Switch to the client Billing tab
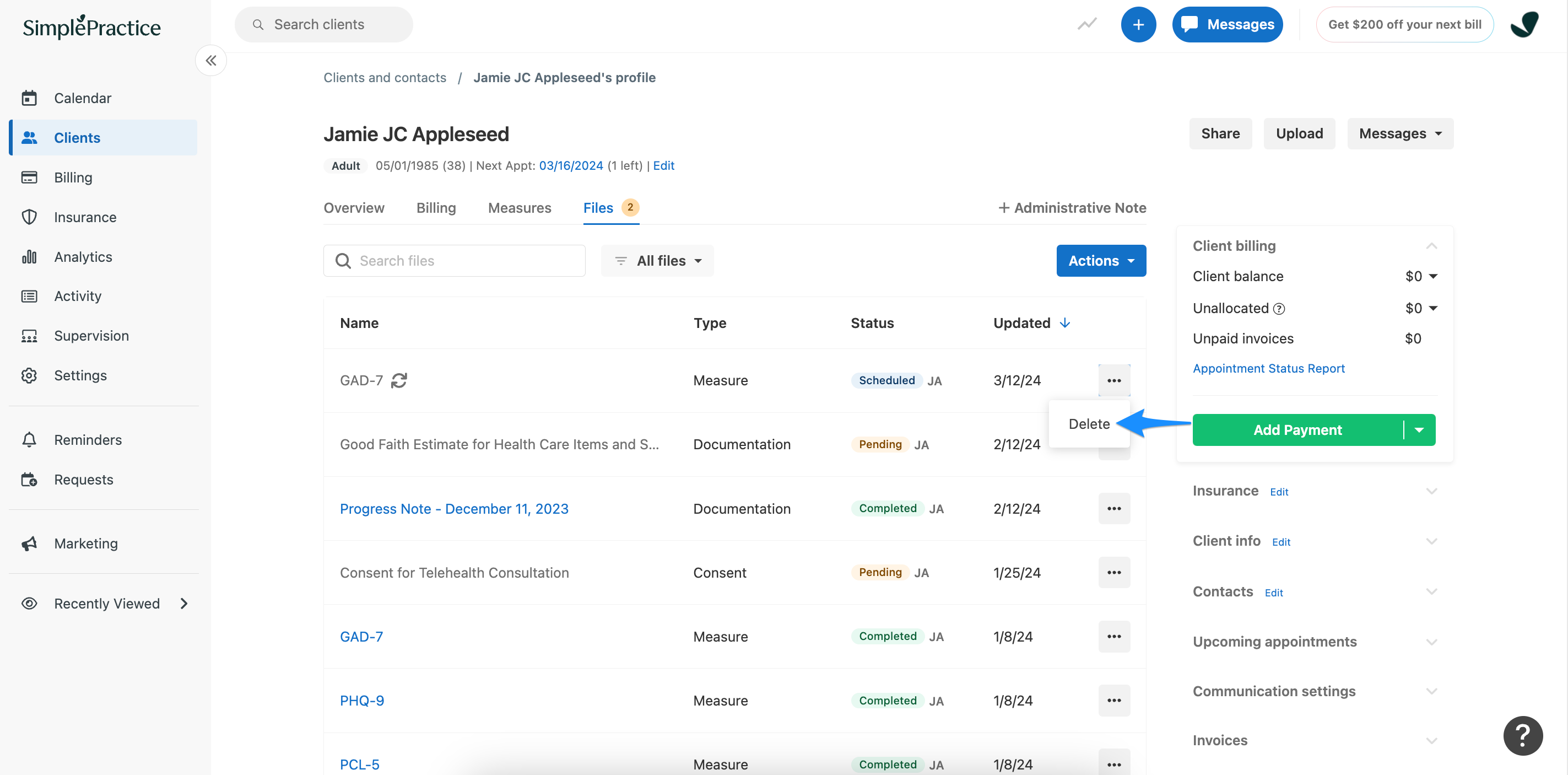The height and width of the screenshot is (775, 1568). point(436,208)
